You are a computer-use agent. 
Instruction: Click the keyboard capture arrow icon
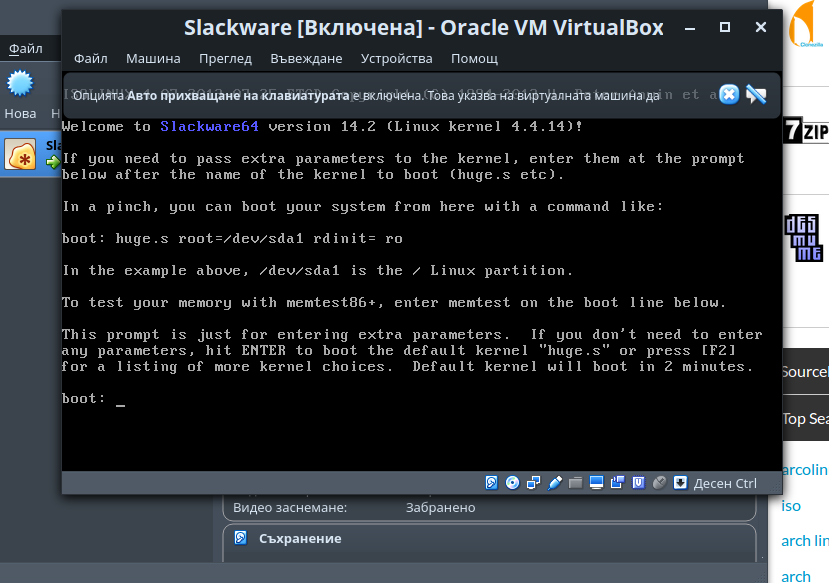(x=680, y=483)
